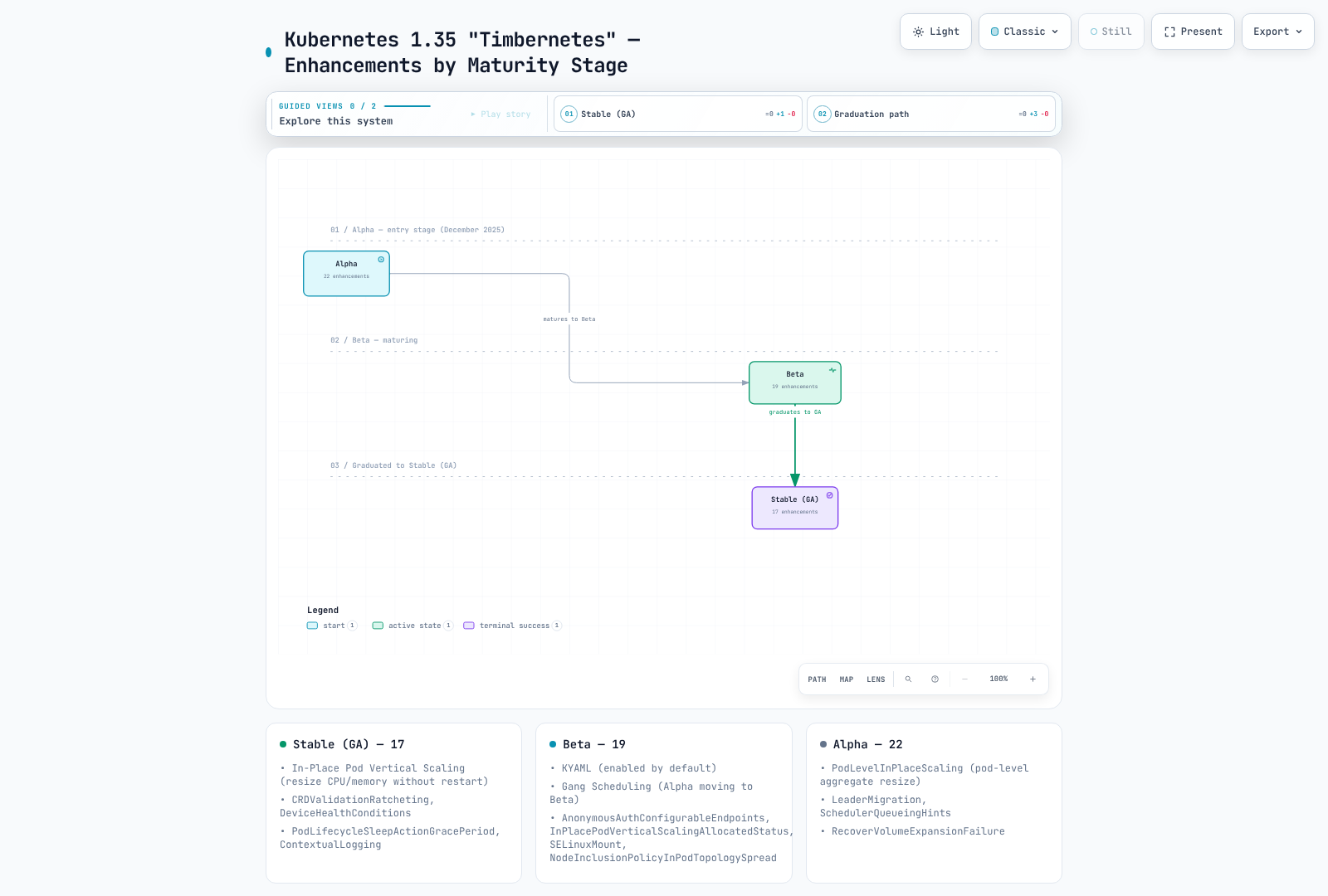This screenshot has height=896, width=1328.
Task: Click the 'Alpha — 22' card heading
Action: coord(867,744)
